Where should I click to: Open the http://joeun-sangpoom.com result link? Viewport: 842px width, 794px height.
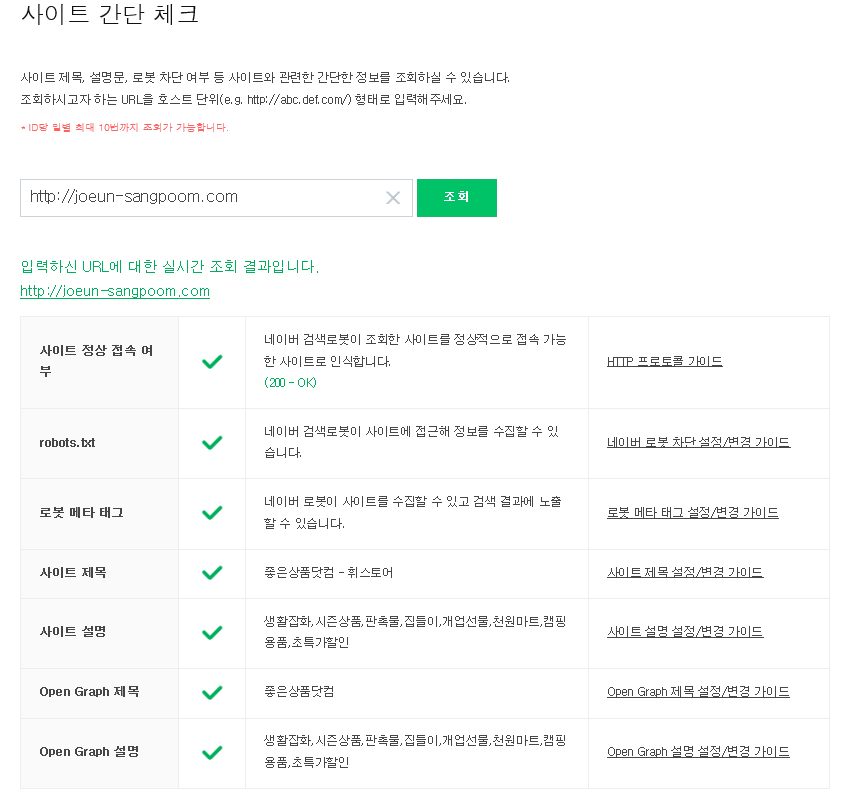click(115, 291)
